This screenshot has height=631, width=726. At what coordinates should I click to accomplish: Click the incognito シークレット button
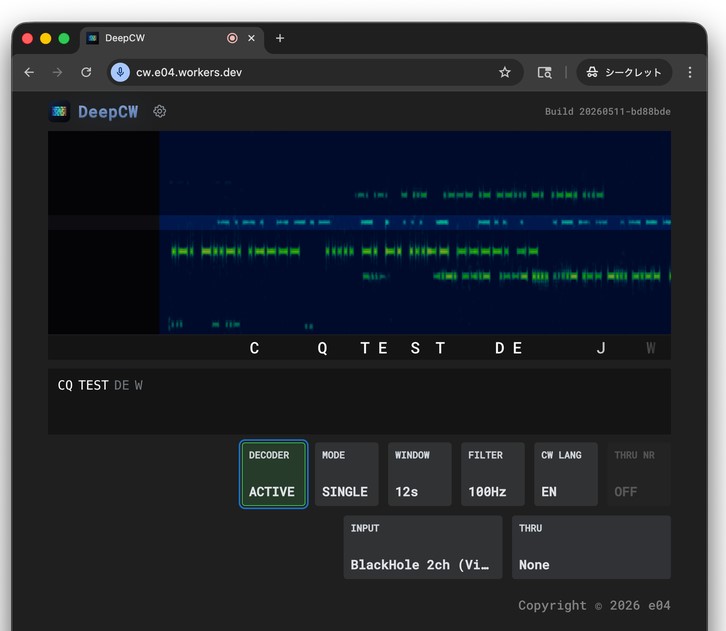(x=624, y=72)
